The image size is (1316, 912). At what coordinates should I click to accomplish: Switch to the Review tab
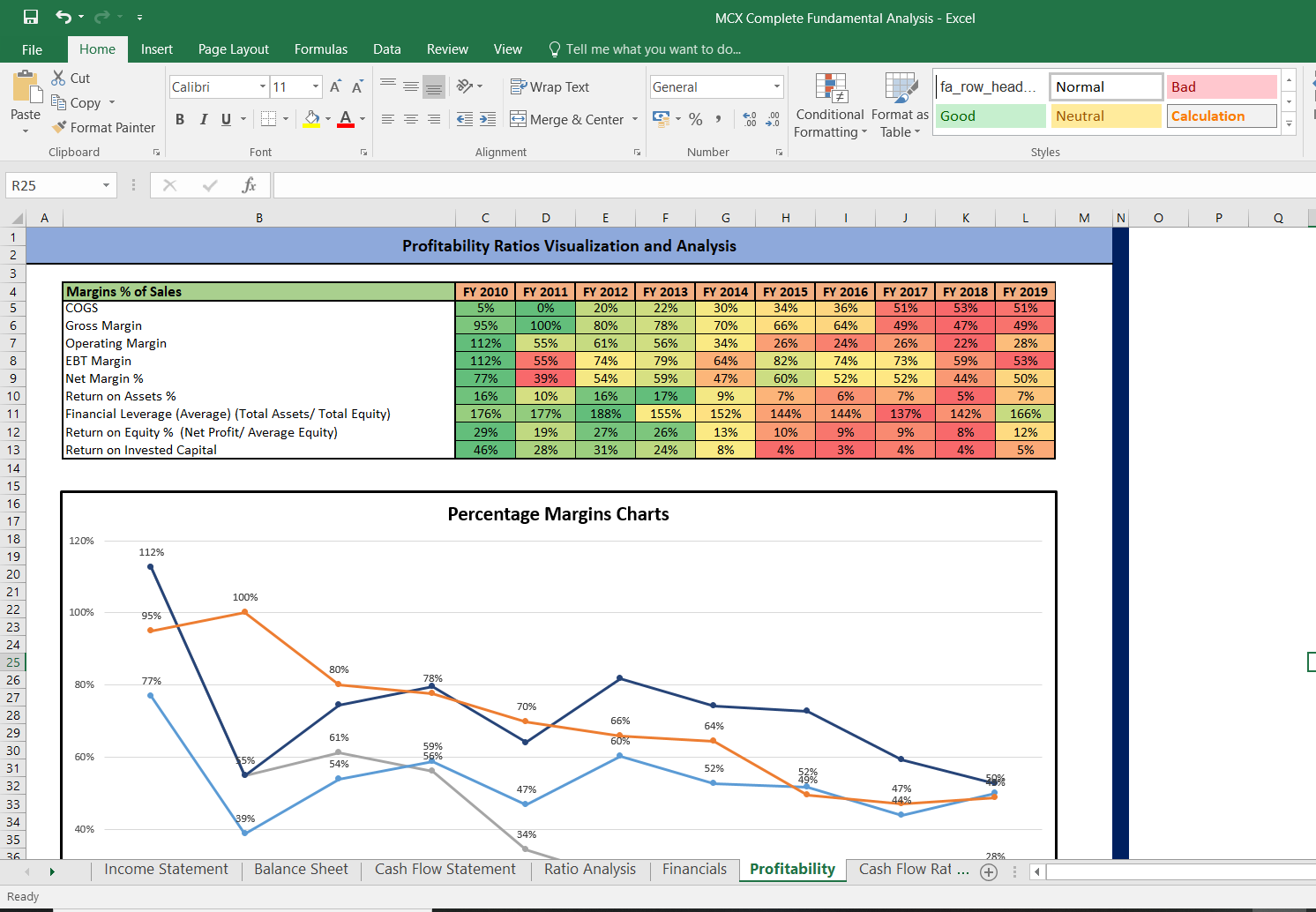[448, 49]
